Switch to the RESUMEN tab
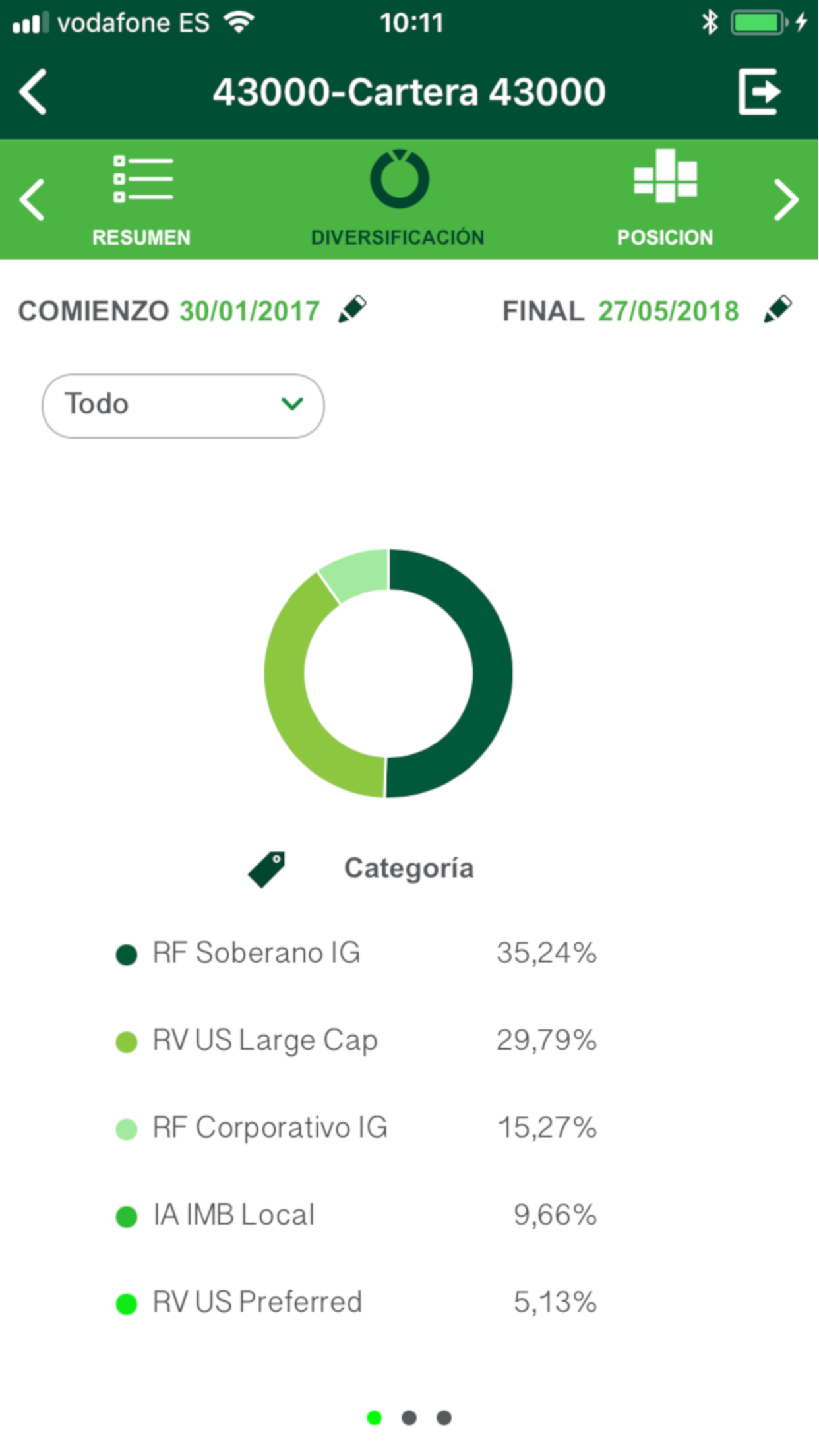 click(x=141, y=237)
